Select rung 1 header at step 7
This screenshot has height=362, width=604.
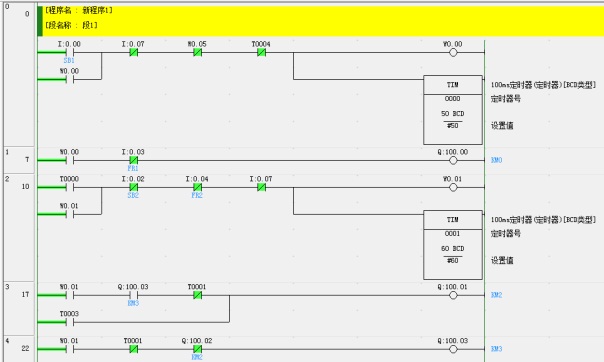click(19, 160)
